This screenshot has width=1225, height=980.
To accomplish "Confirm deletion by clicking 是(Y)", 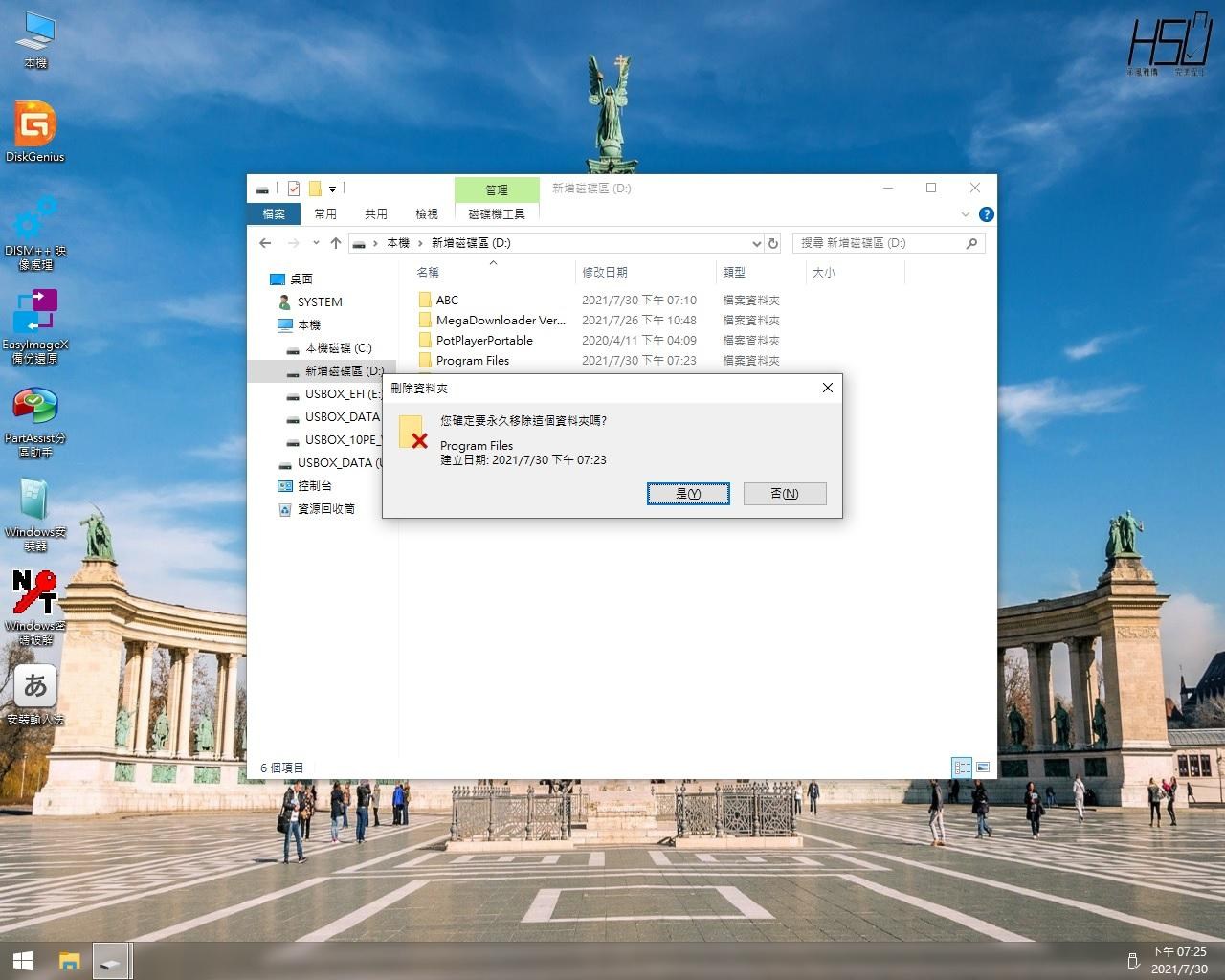I will point(688,493).
